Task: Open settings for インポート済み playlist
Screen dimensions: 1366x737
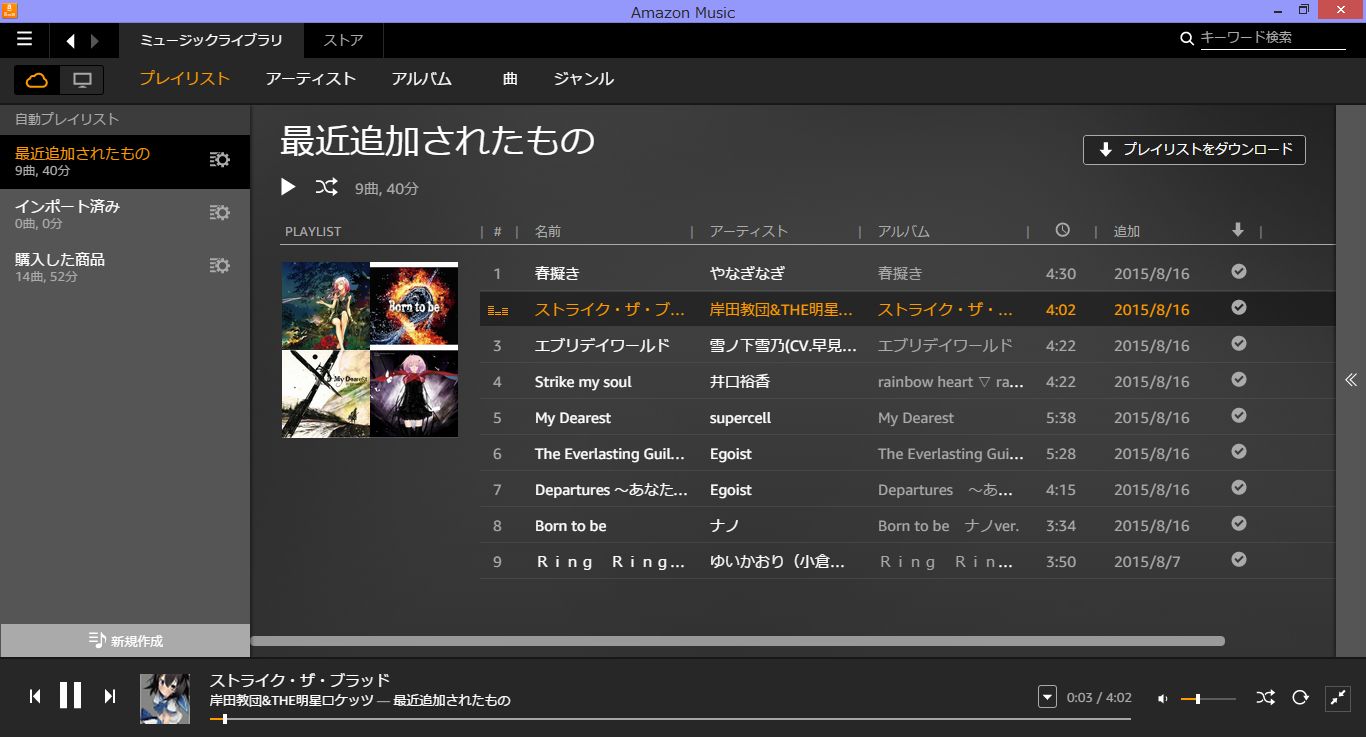Action: coord(220,213)
